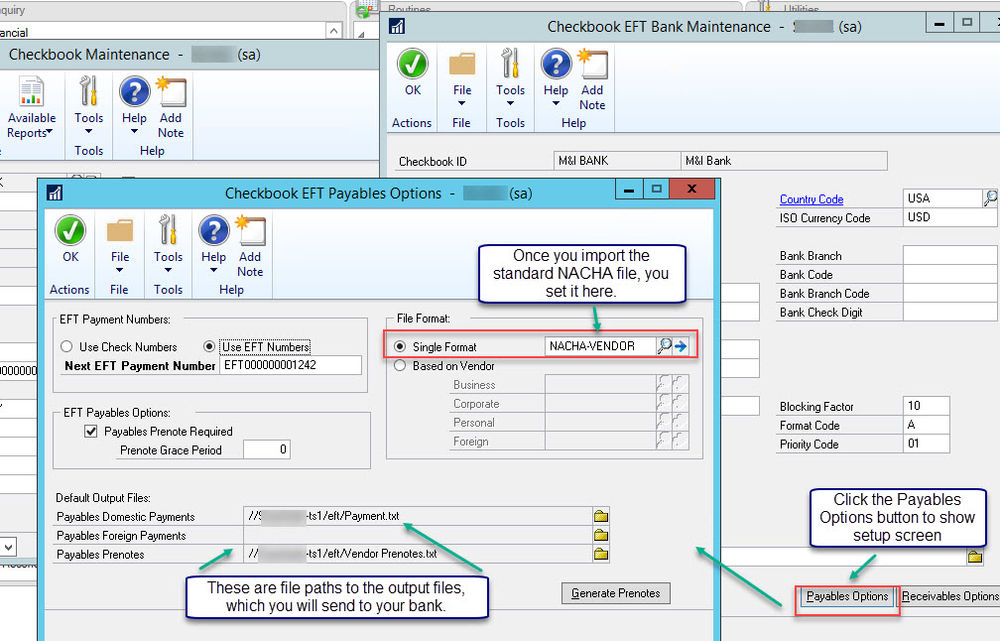Browse folder for Payables Prenotes file
The image size is (1000, 641).
[x=601, y=554]
